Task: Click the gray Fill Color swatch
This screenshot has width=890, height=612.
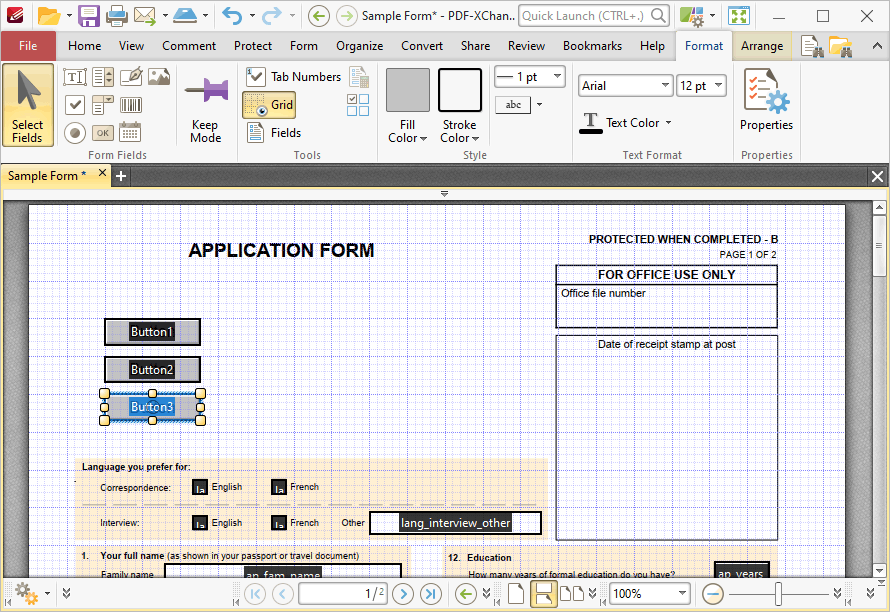Action: pos(408,90)
